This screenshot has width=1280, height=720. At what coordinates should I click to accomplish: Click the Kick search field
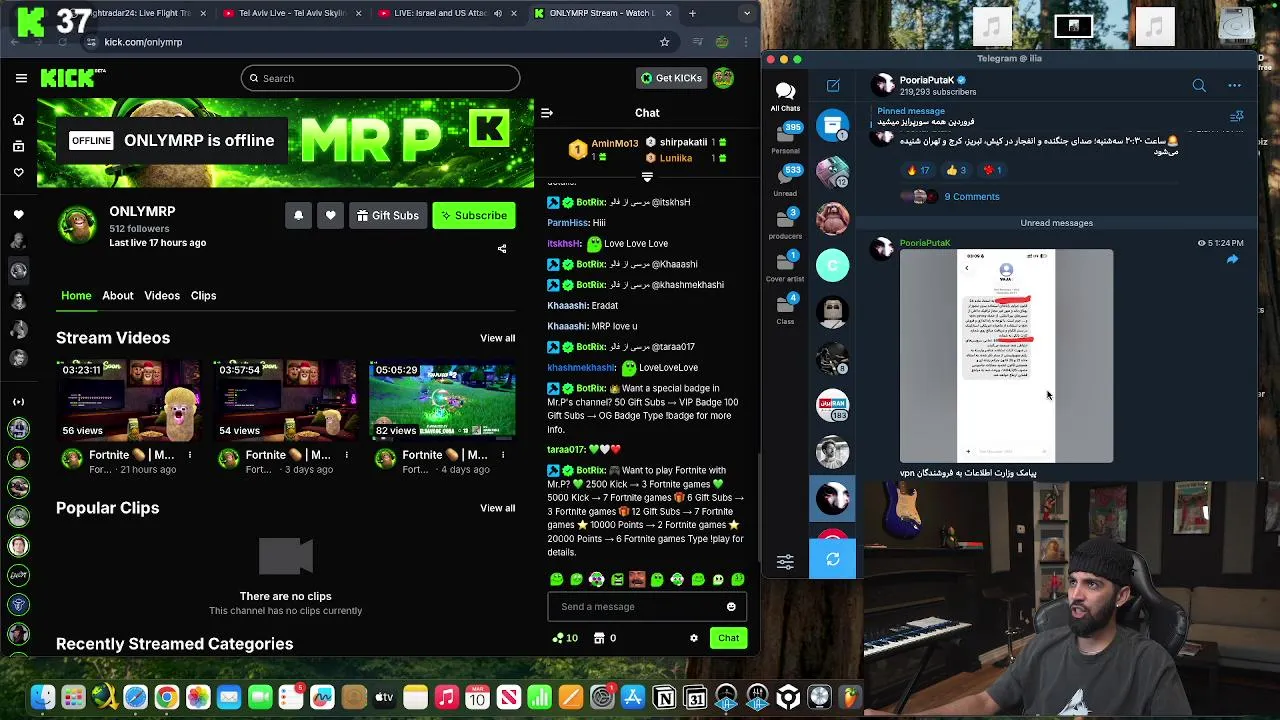point(380,78)
